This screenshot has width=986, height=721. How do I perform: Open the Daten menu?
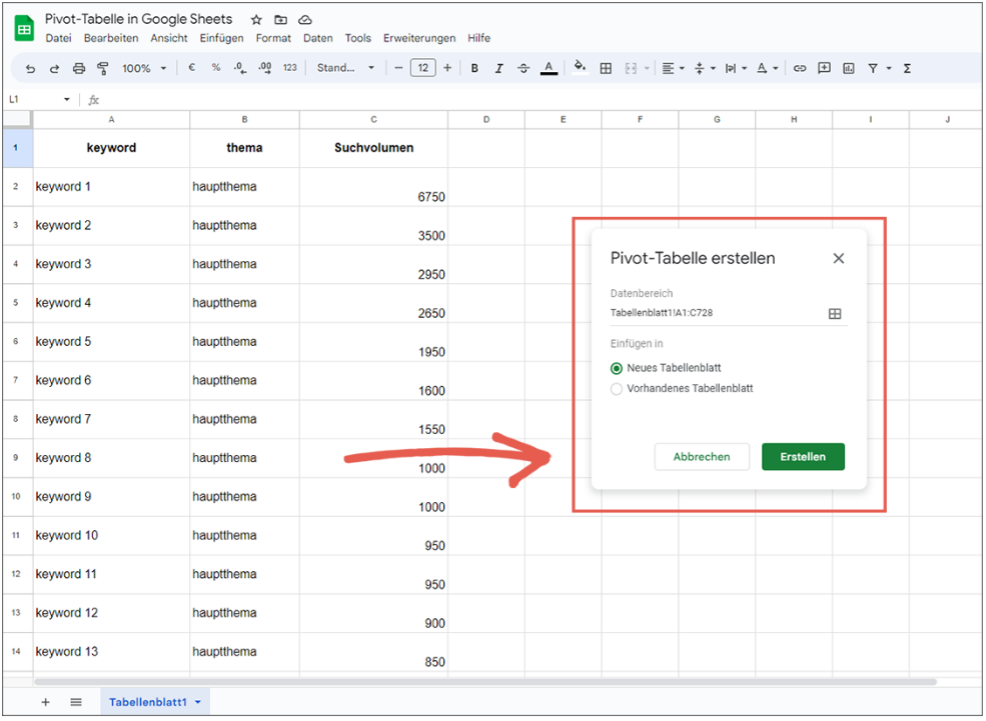[x=318, y=38]
